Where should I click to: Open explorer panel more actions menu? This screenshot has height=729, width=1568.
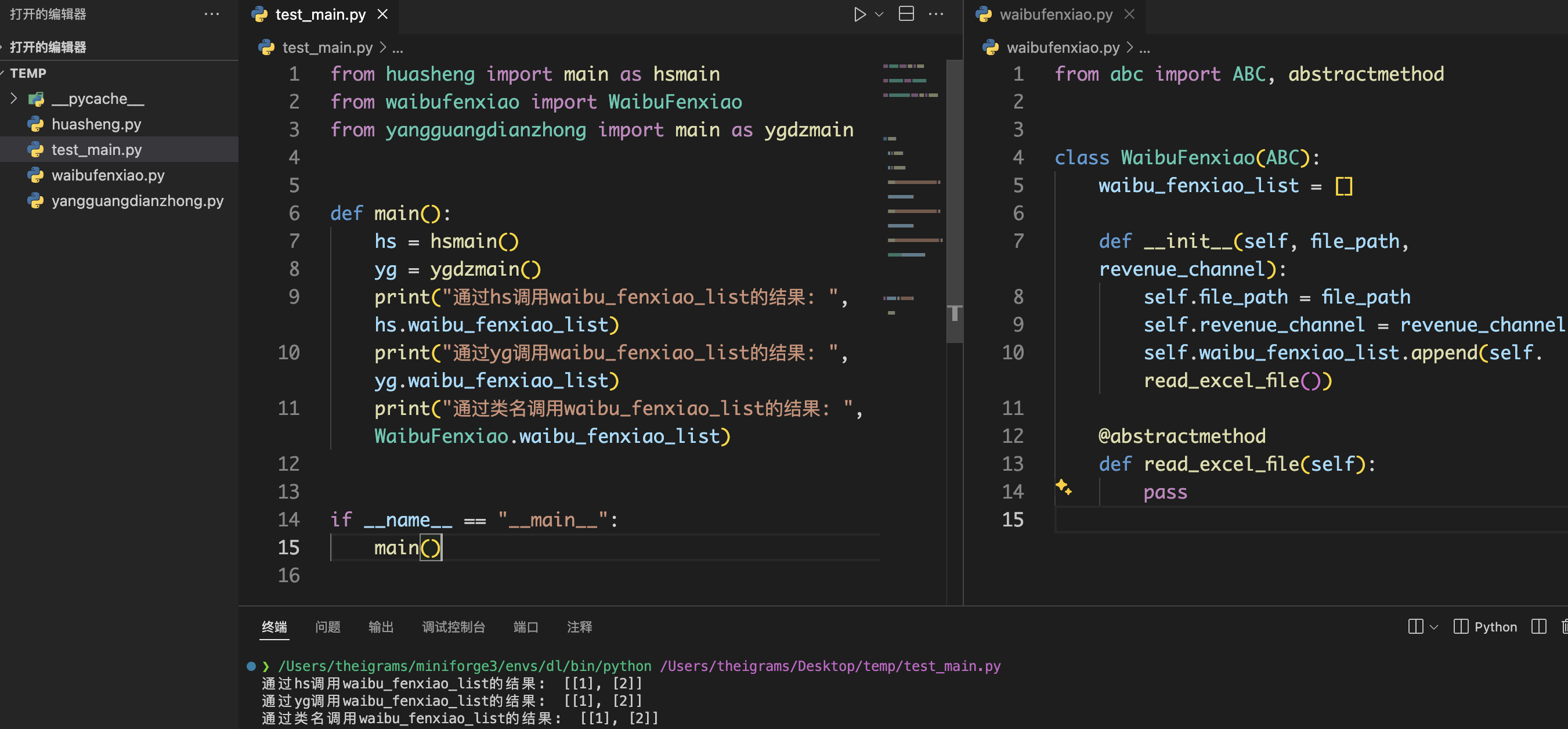211,14
